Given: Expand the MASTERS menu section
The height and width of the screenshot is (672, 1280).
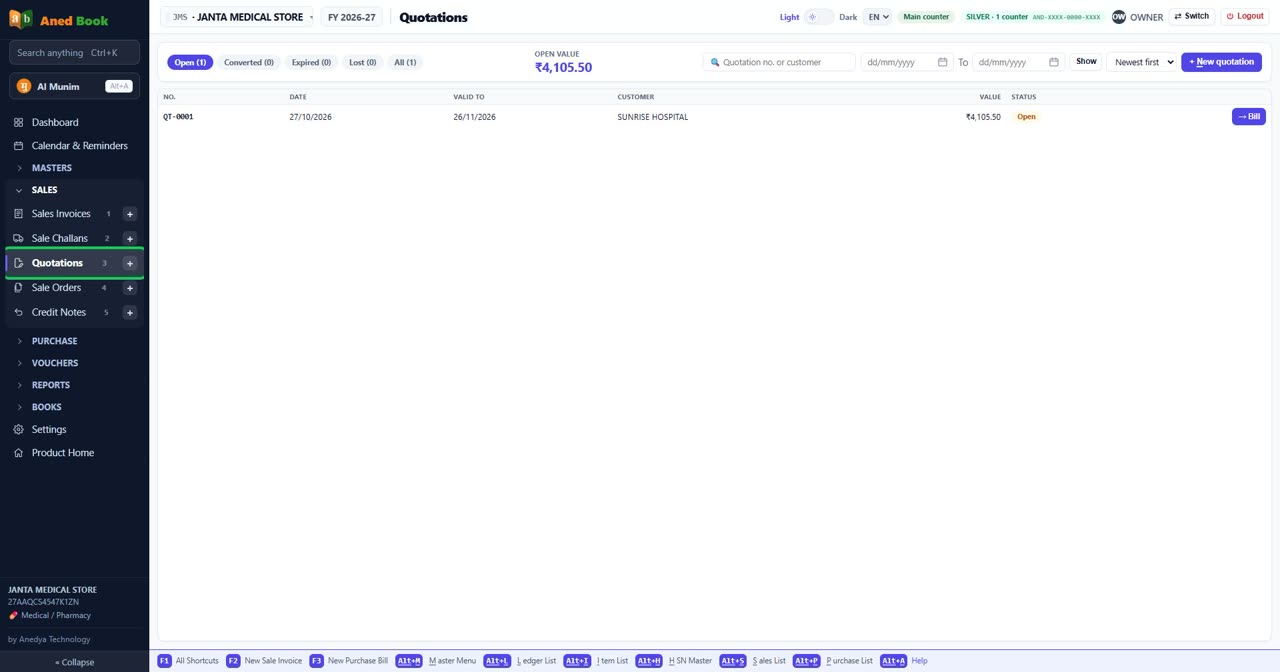Looking at the screenshot, I should click(x=52, y=168).
